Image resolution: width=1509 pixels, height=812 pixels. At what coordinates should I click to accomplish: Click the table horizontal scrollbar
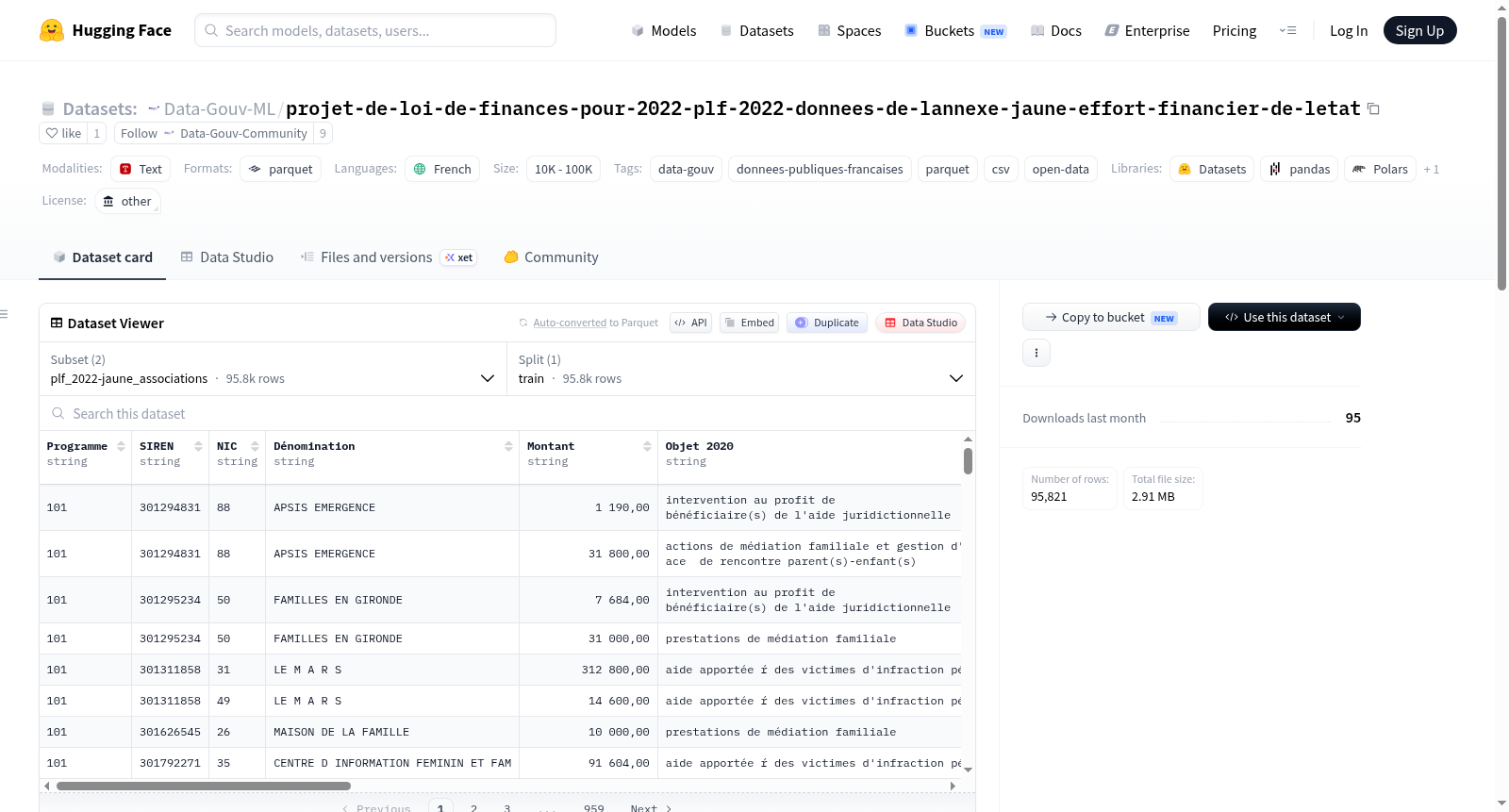(204, 786)
